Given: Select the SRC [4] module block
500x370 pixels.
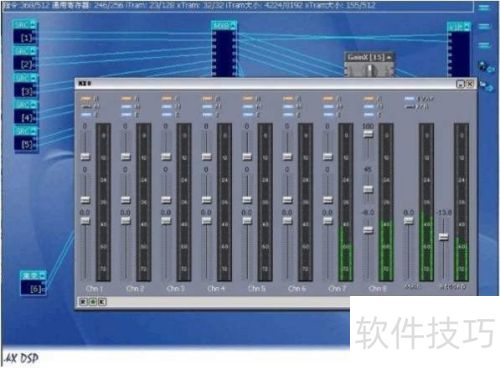Looking at the screenshot, I should coord(25,112).
